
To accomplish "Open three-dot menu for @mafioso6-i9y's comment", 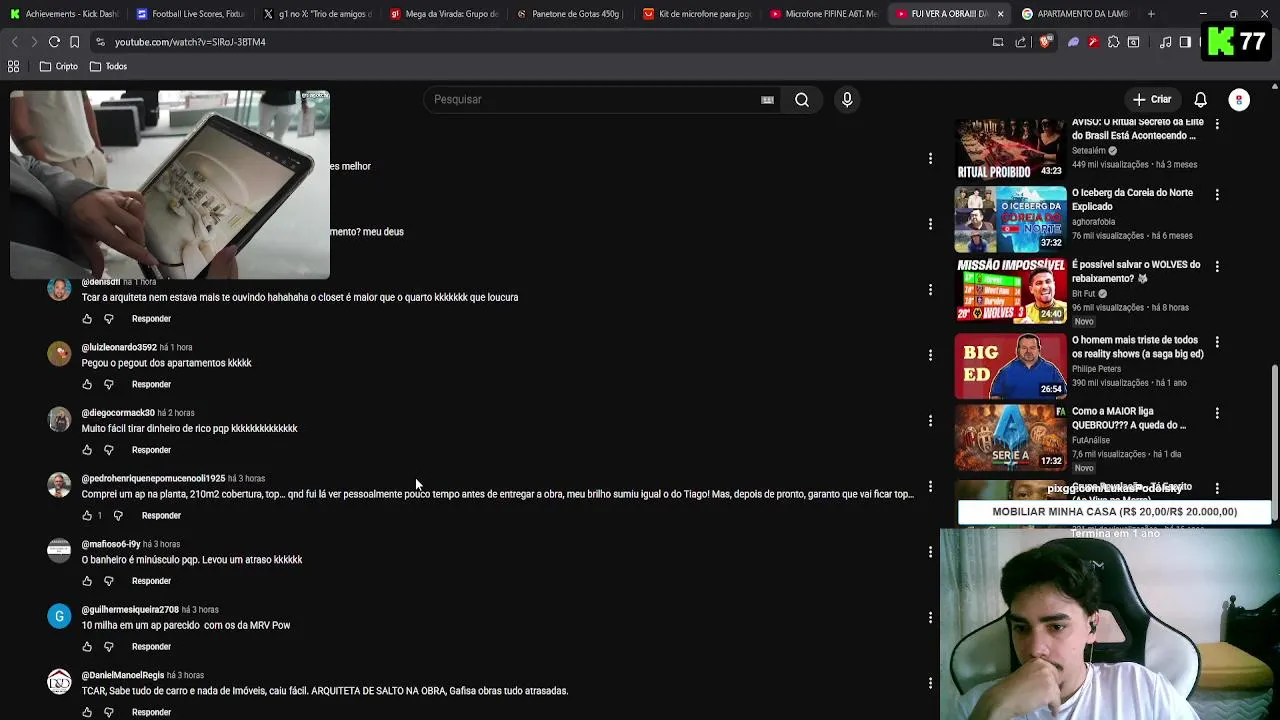I will coord(930,552).
